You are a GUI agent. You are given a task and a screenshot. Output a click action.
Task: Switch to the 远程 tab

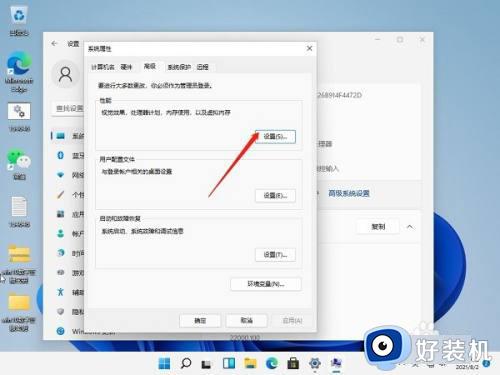[x=202, y=67]
